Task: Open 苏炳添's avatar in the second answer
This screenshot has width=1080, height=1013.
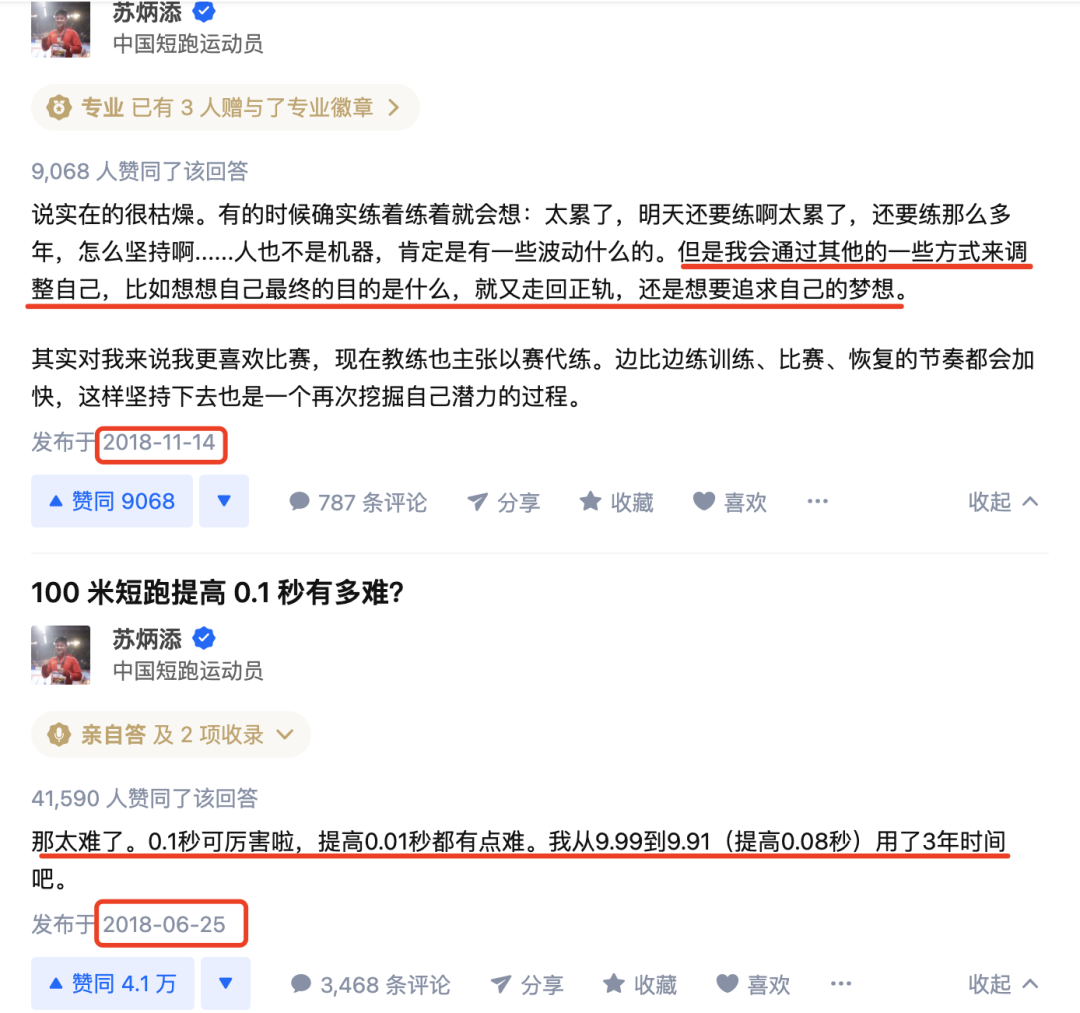Action: (x=61, y=655)
